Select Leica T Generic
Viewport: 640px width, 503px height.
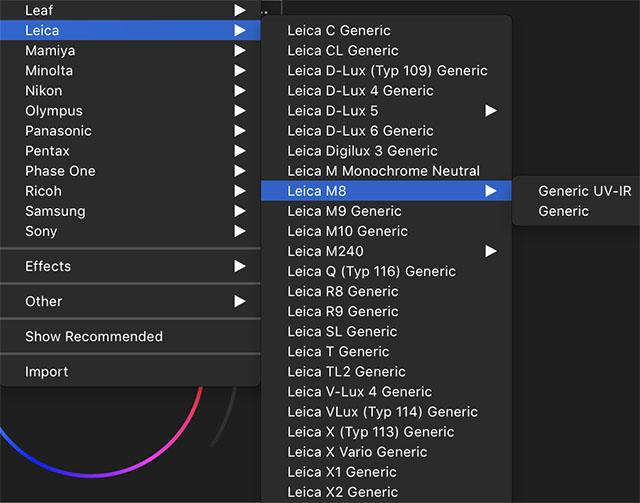coord(386,352)
